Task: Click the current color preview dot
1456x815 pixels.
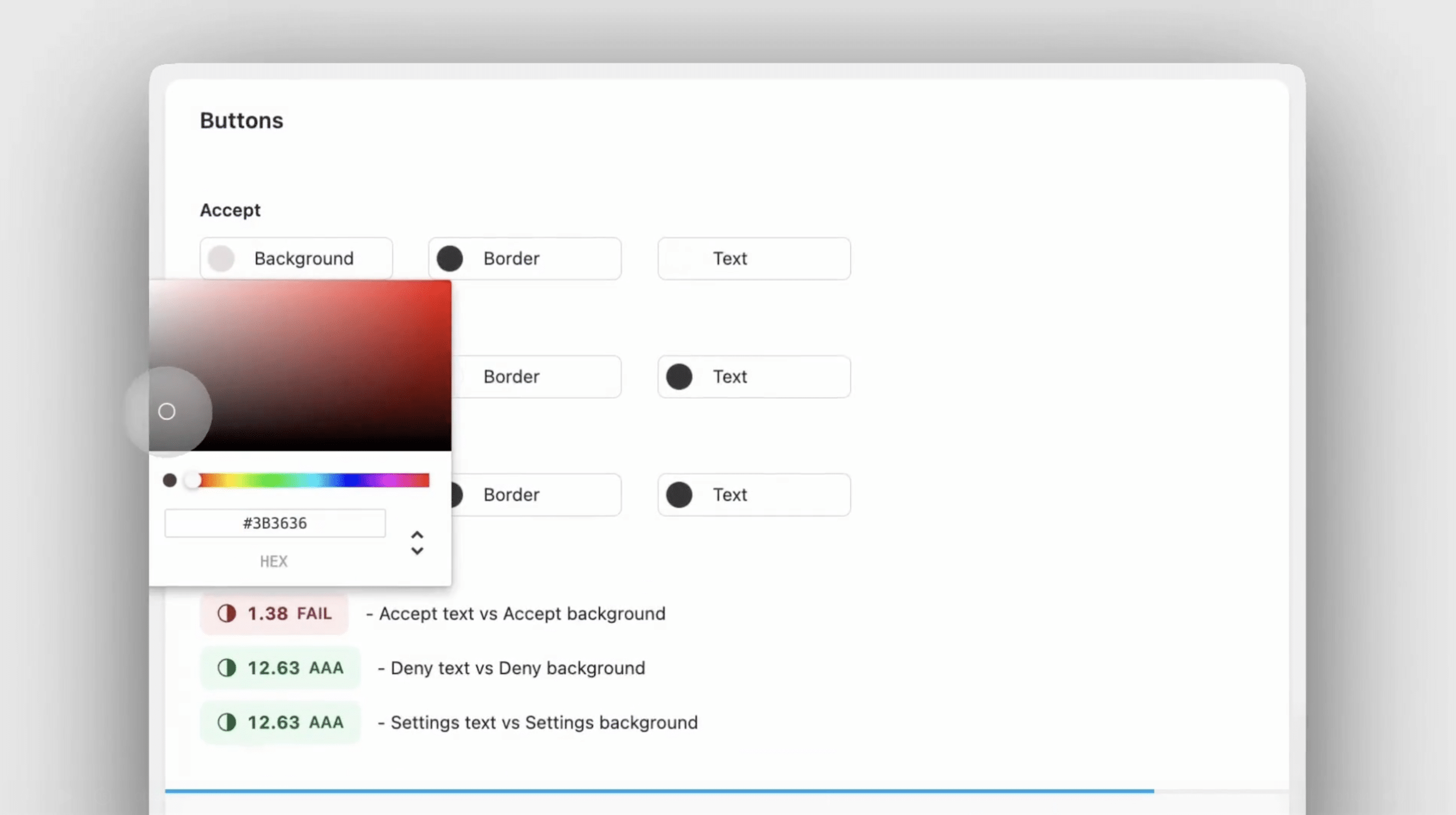Action: [x=169, y=481]
